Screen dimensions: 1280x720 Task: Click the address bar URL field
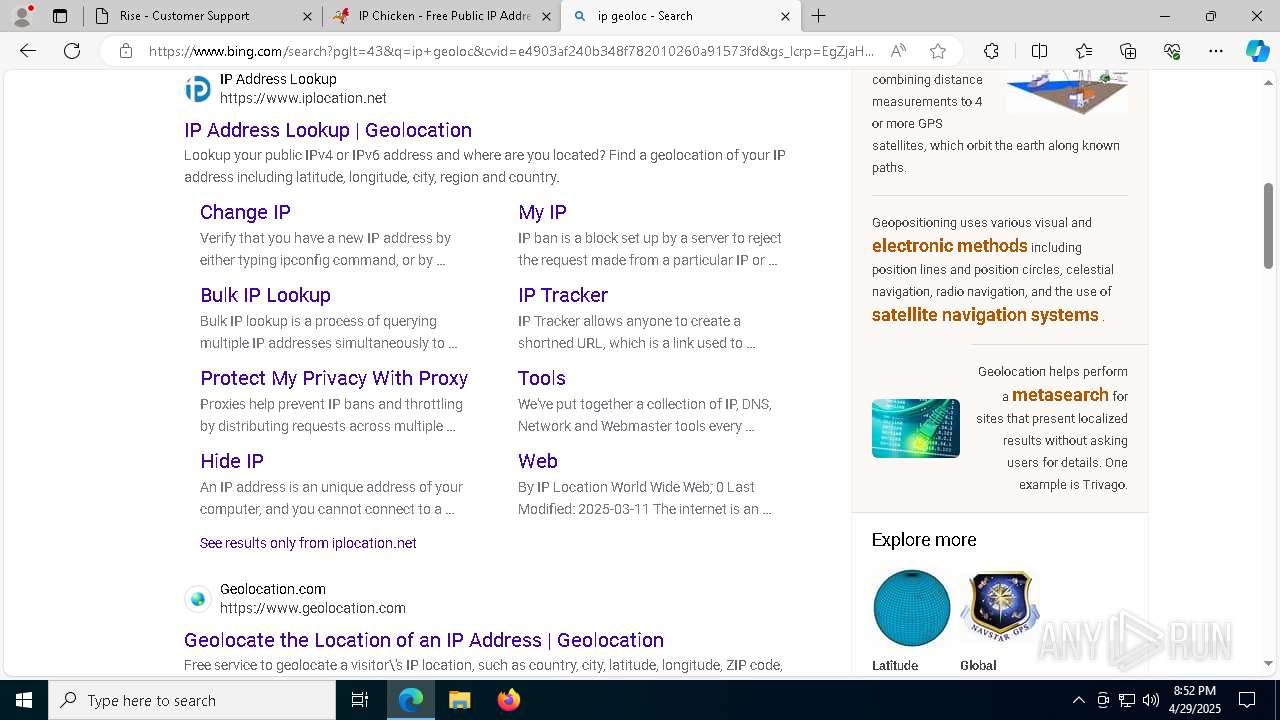(x=510, y=51)
